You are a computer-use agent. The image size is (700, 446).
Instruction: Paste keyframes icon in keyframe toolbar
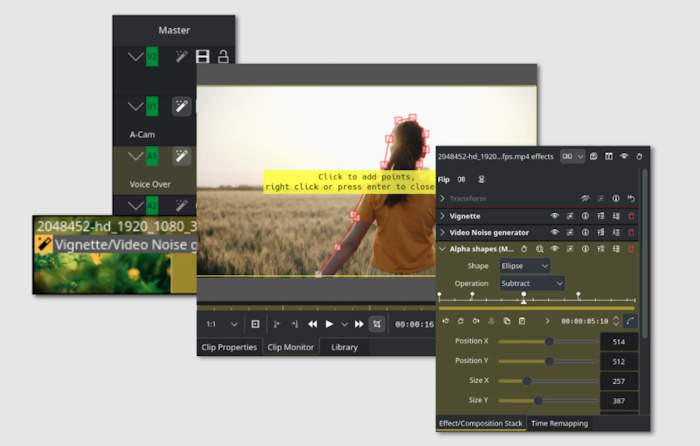(x=522, y=321)
